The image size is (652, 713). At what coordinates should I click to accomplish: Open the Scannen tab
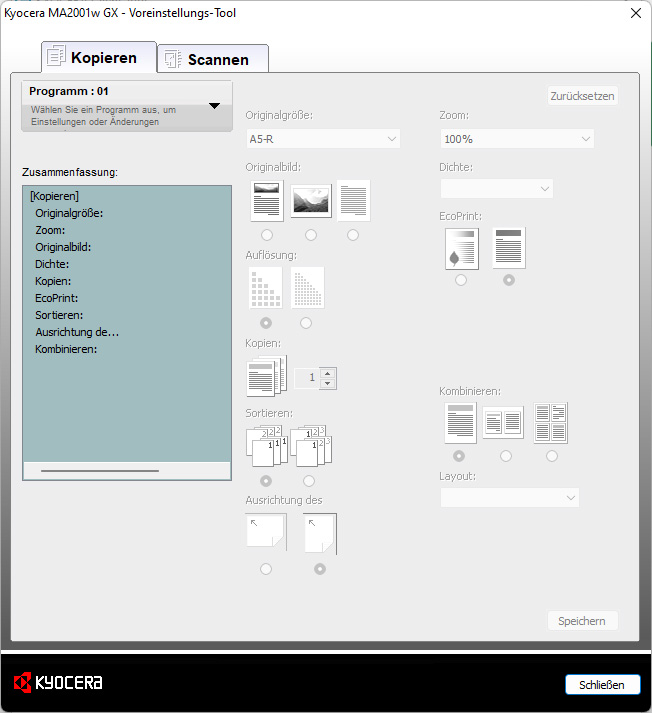(x=213, y=59)
